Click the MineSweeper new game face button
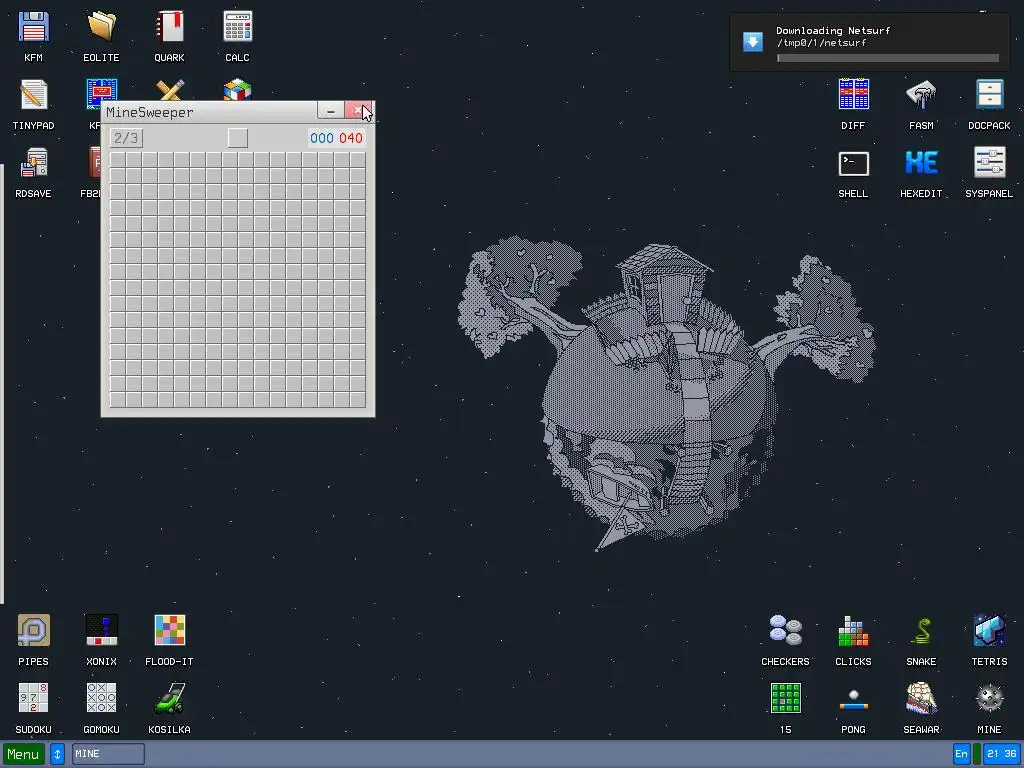1024x768 pixels. point(238,138)
